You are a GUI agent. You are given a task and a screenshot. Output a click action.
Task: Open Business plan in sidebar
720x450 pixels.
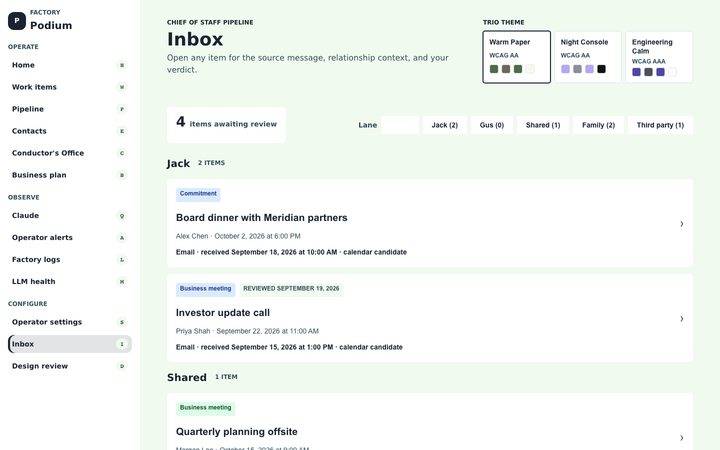[69, 175]
